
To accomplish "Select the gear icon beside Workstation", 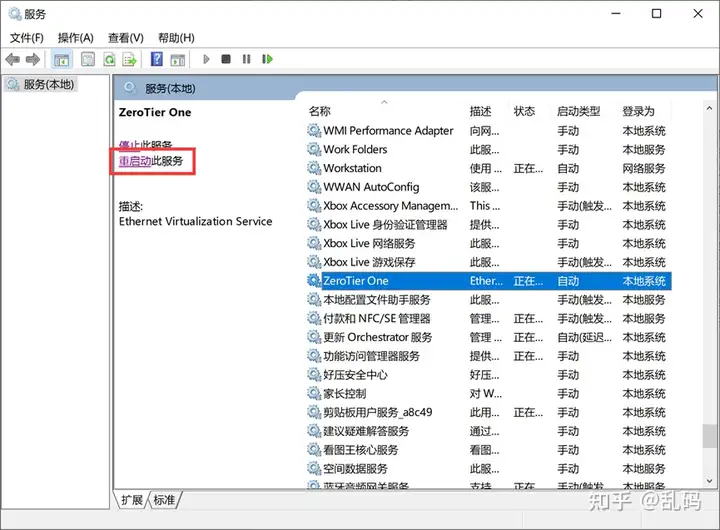I will pyautogui.click(x=314, y=168).
